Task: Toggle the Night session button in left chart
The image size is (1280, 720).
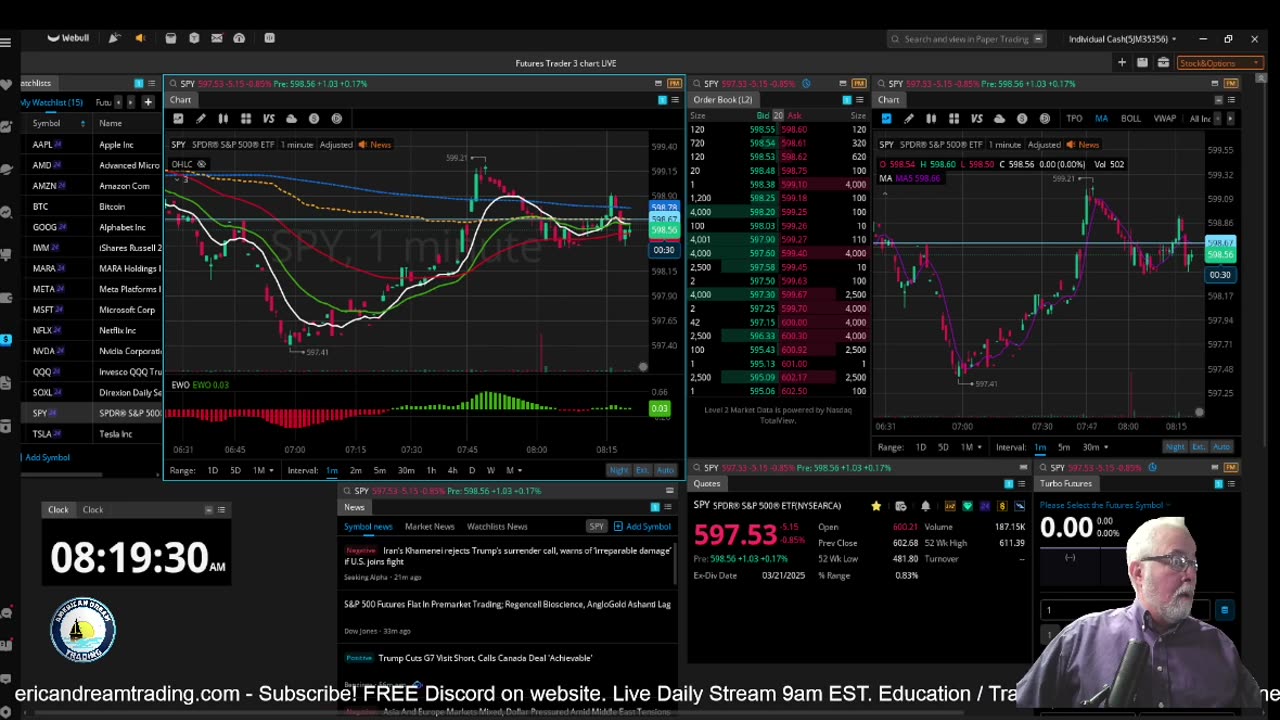Action: 618,470
